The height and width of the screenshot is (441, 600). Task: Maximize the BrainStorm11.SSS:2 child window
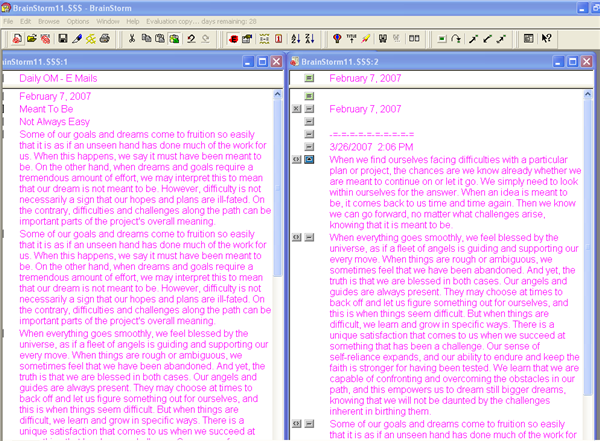tap(572, 62)
